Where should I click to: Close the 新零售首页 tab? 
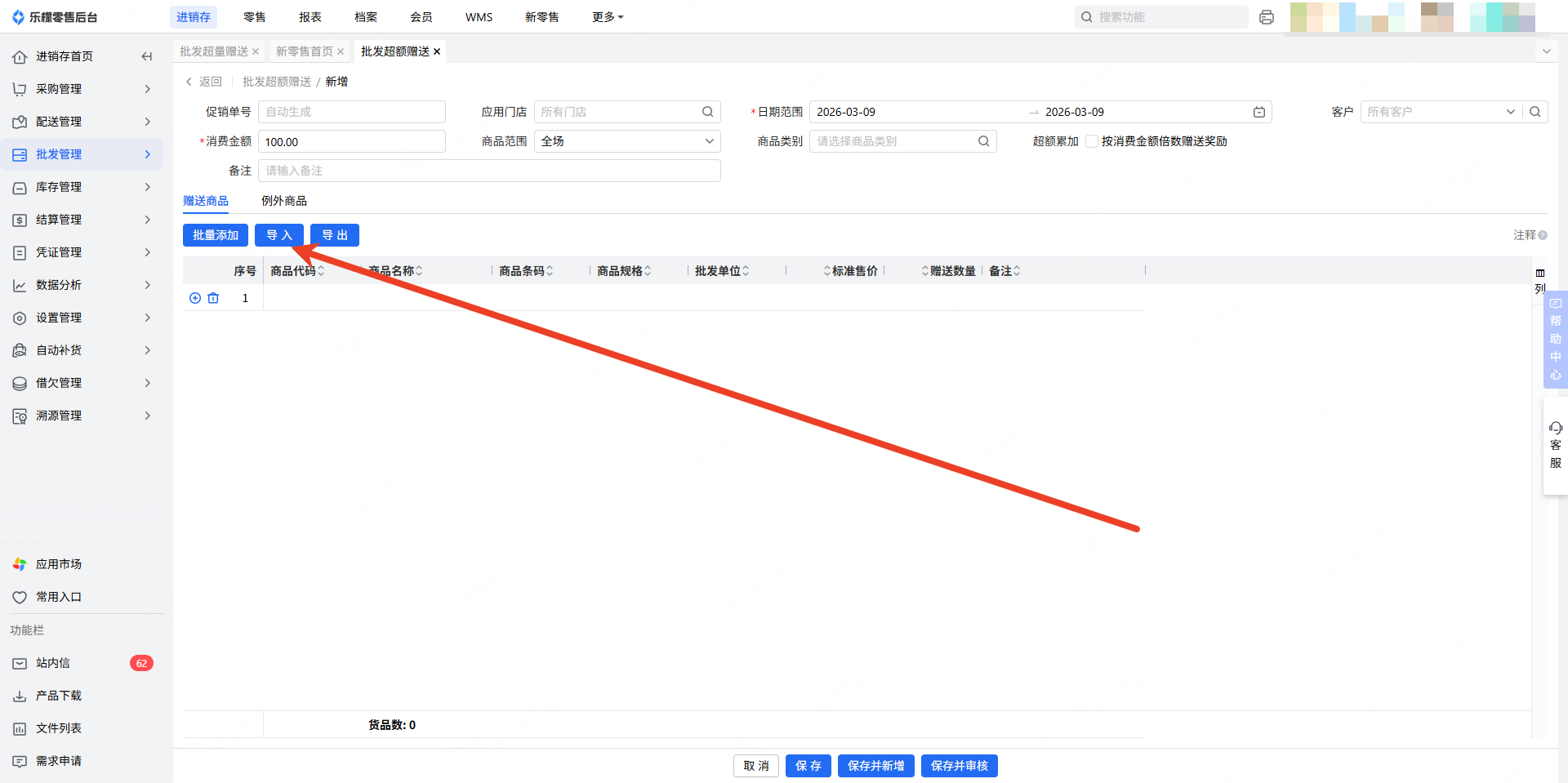[341, 51]
